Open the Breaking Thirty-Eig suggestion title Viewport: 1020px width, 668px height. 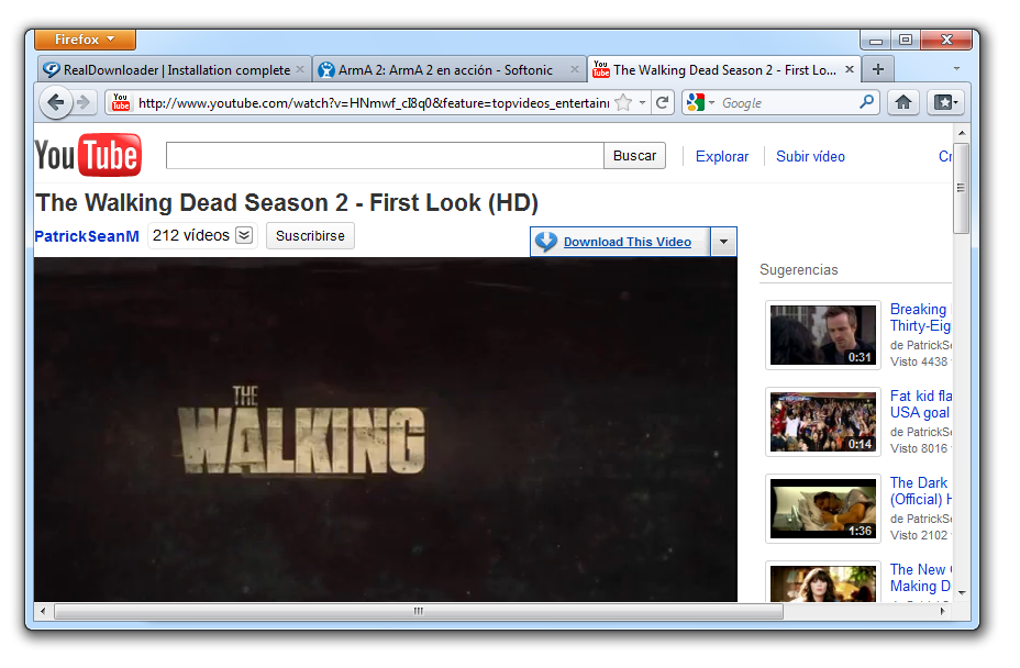click(920, 317)
